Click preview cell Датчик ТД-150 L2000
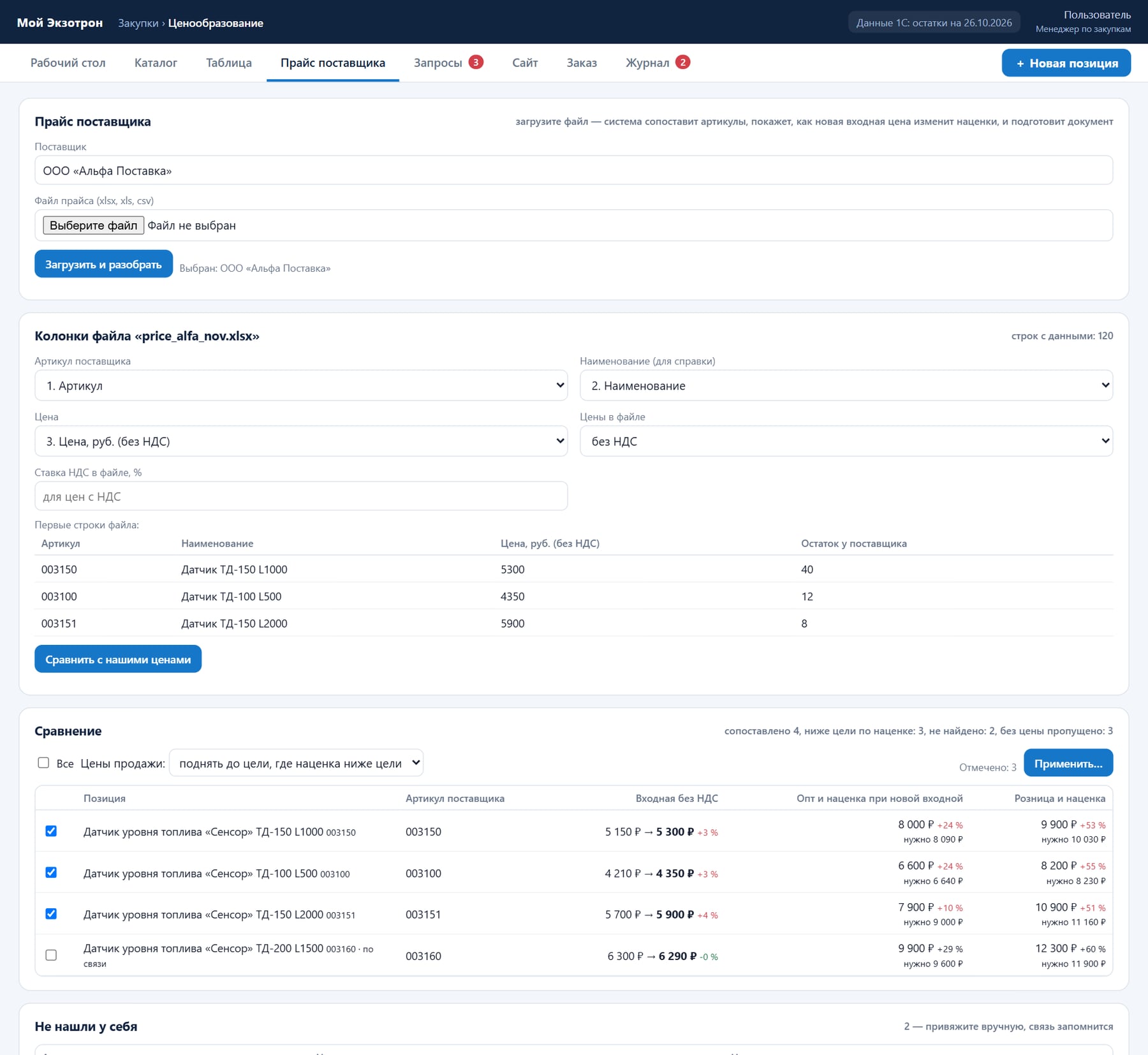 (x=234, y=623)
